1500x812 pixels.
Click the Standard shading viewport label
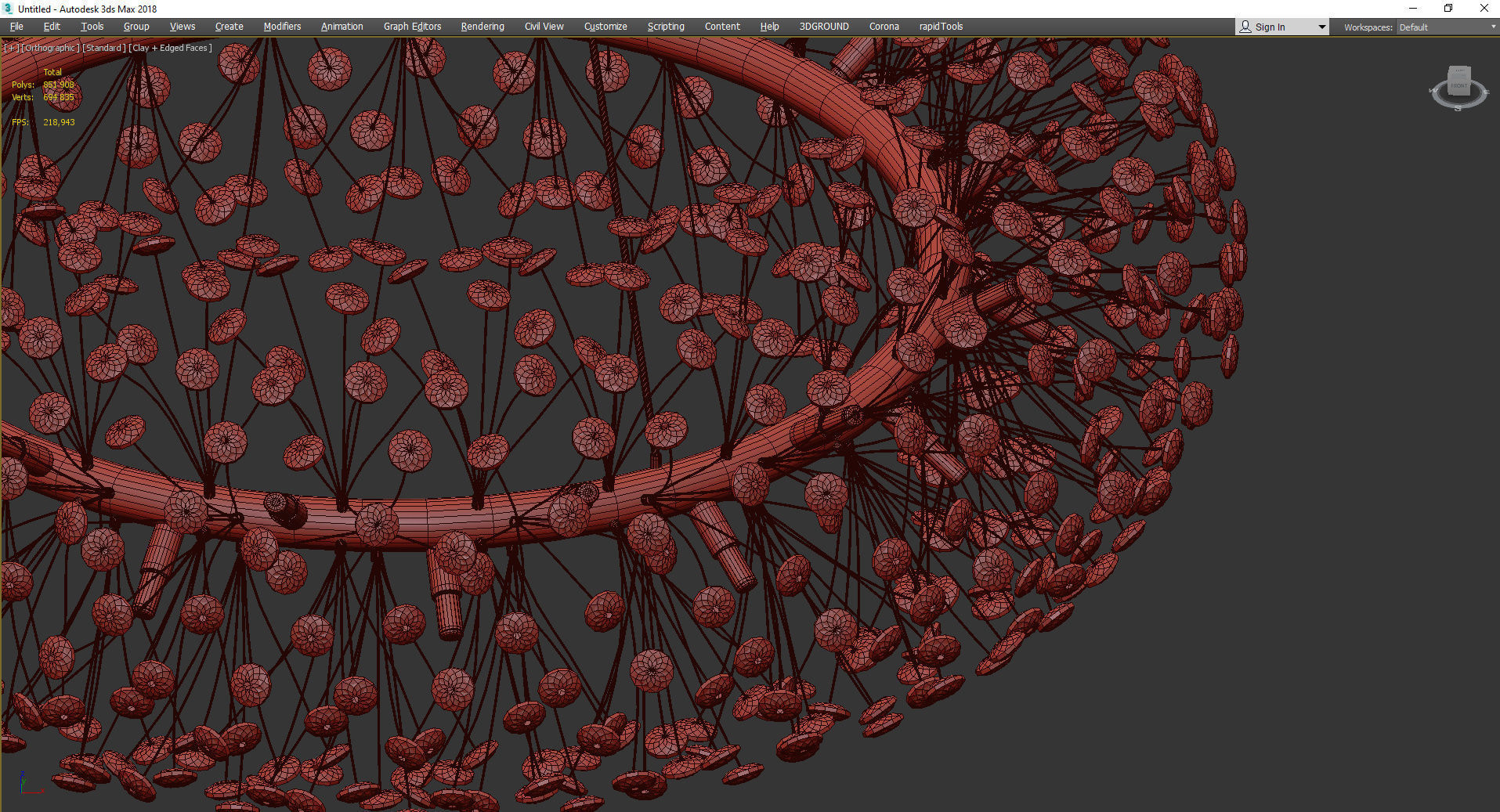(104, 48)
